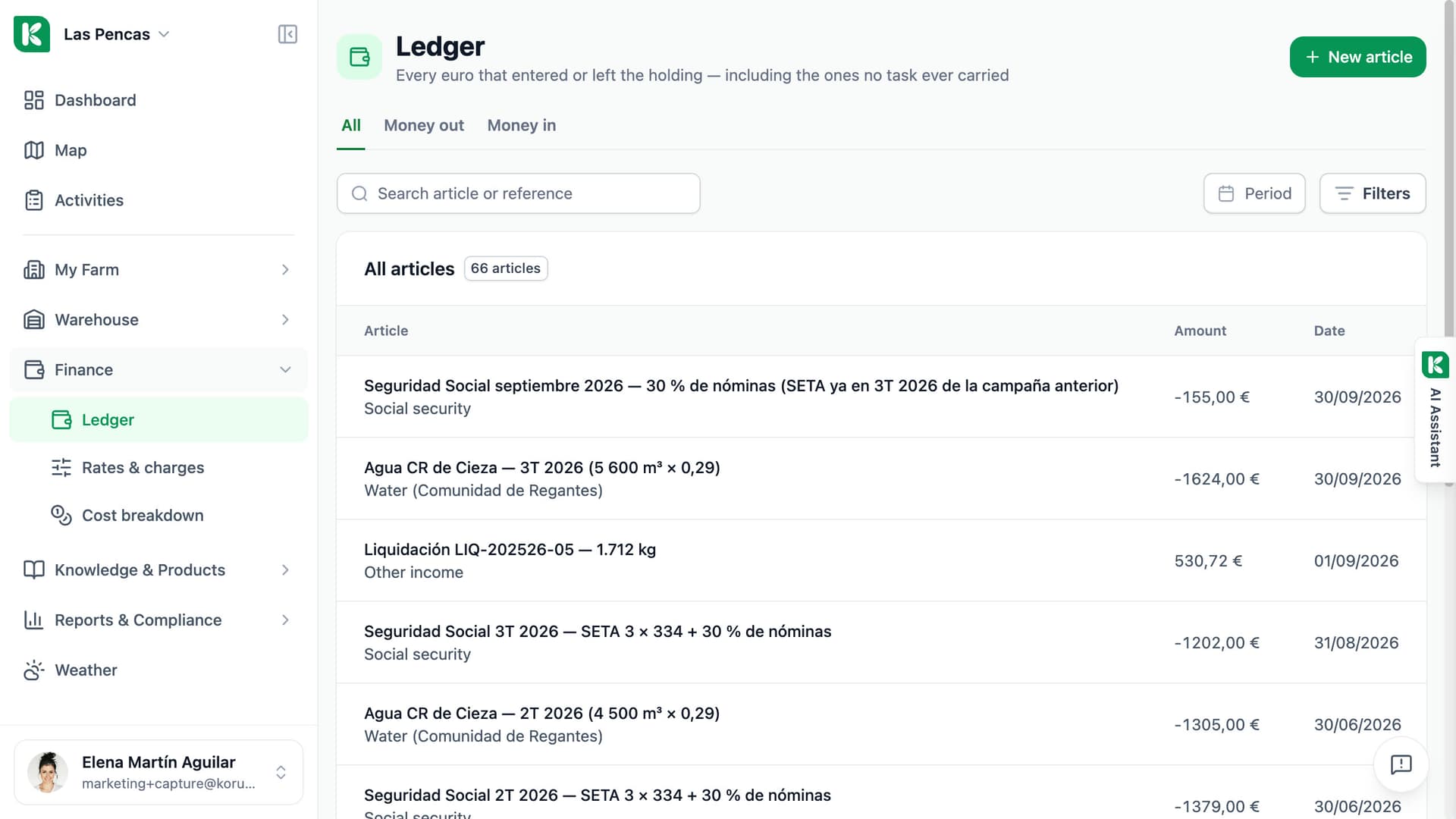Click the -1202,00 € amount
The width and height of the screenshot is (1456, 819).
1216,643
